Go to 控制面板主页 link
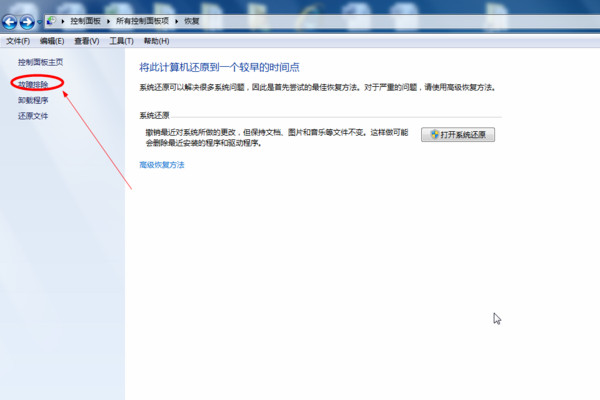 (41, 62)
